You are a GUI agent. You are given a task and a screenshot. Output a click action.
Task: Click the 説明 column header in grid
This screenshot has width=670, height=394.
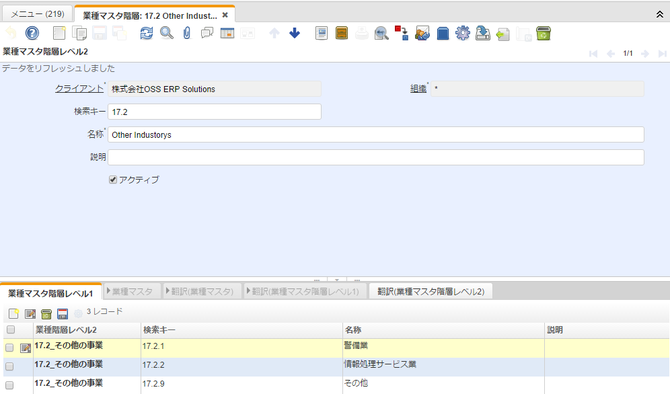click(x=607, y=330)
